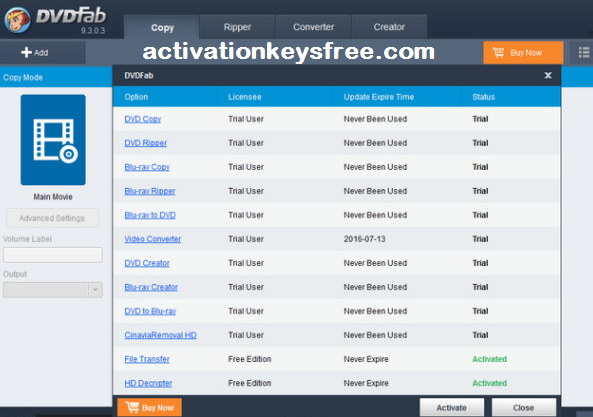593x417 pixels.
Task: Open the Blu-ray Ripper link
Action: point(150,191)
